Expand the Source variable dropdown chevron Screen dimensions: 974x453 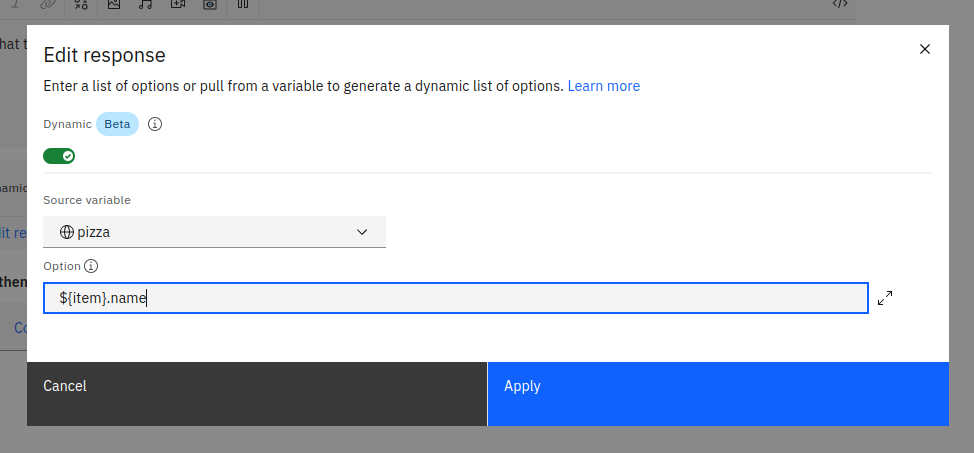point(362,232)
